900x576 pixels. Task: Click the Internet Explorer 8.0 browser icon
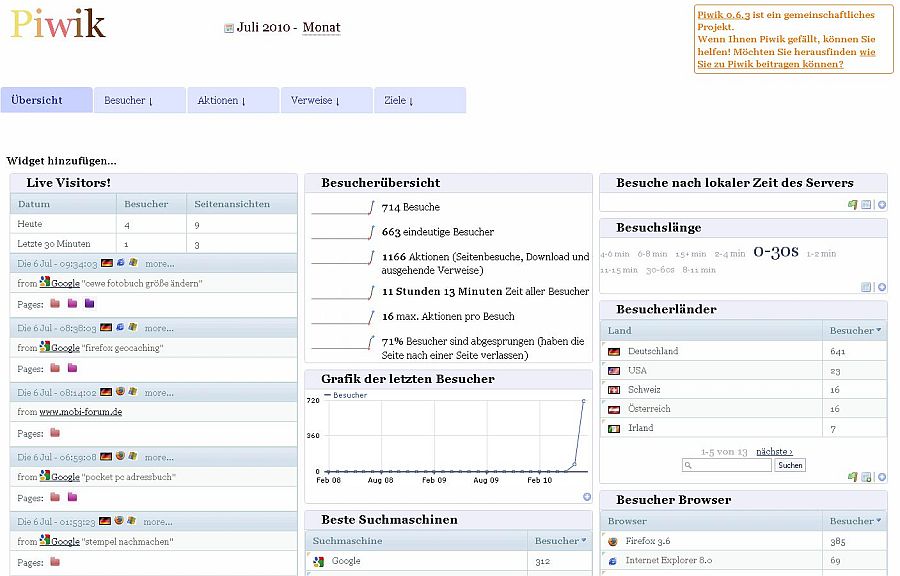pos(615,560)
